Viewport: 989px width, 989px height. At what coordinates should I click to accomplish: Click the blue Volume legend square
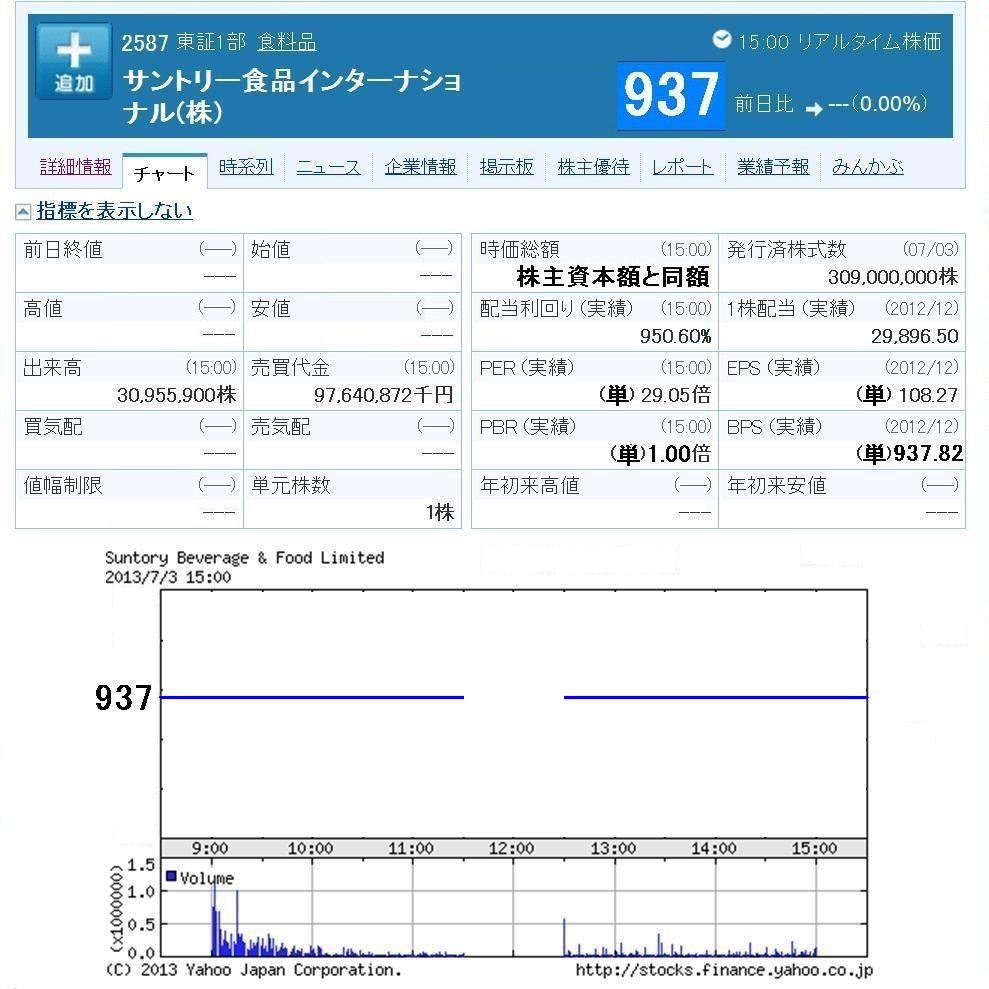(170, 876)
